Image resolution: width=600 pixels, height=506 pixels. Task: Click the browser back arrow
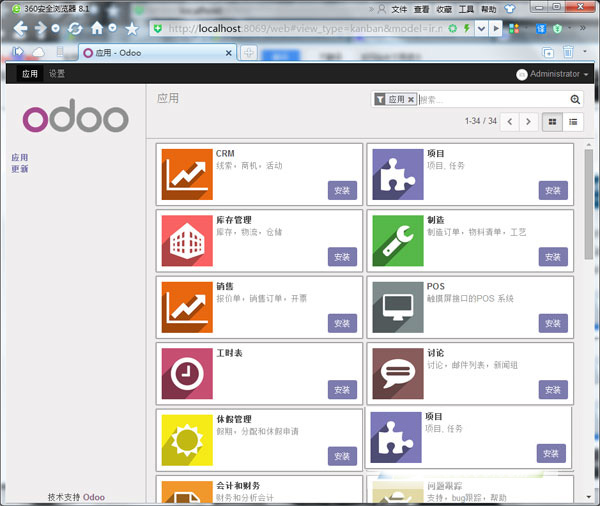coord(20,28)
